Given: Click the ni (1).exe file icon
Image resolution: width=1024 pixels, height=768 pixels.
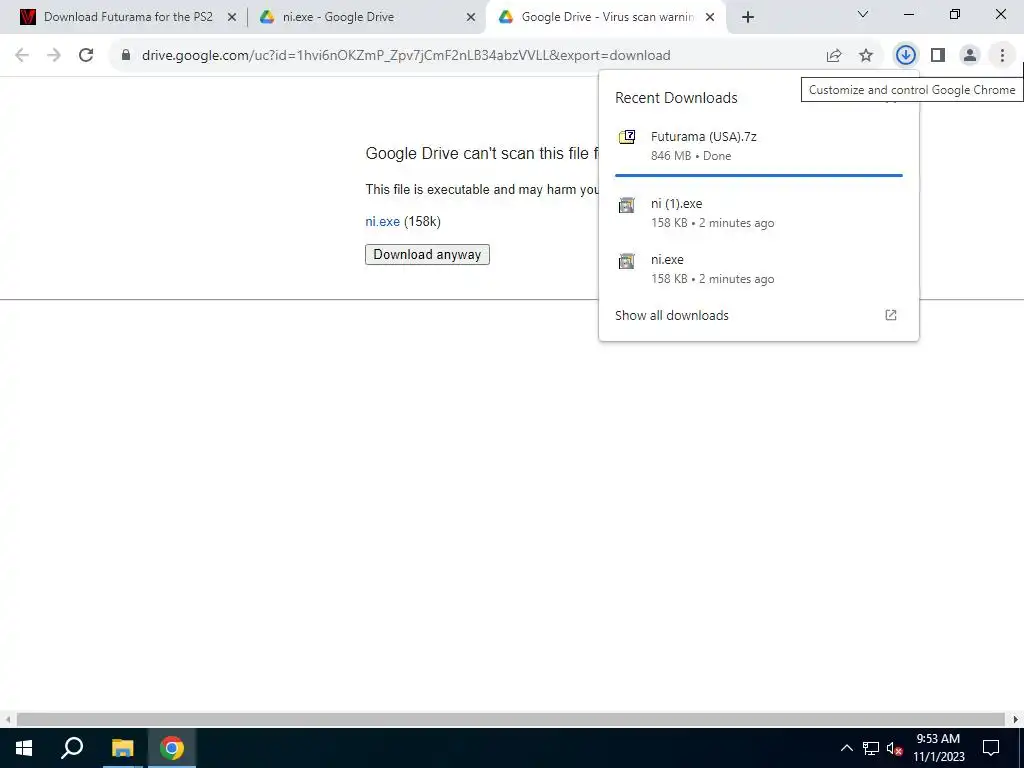Looking at the screenshot, I should coord(626,205).
